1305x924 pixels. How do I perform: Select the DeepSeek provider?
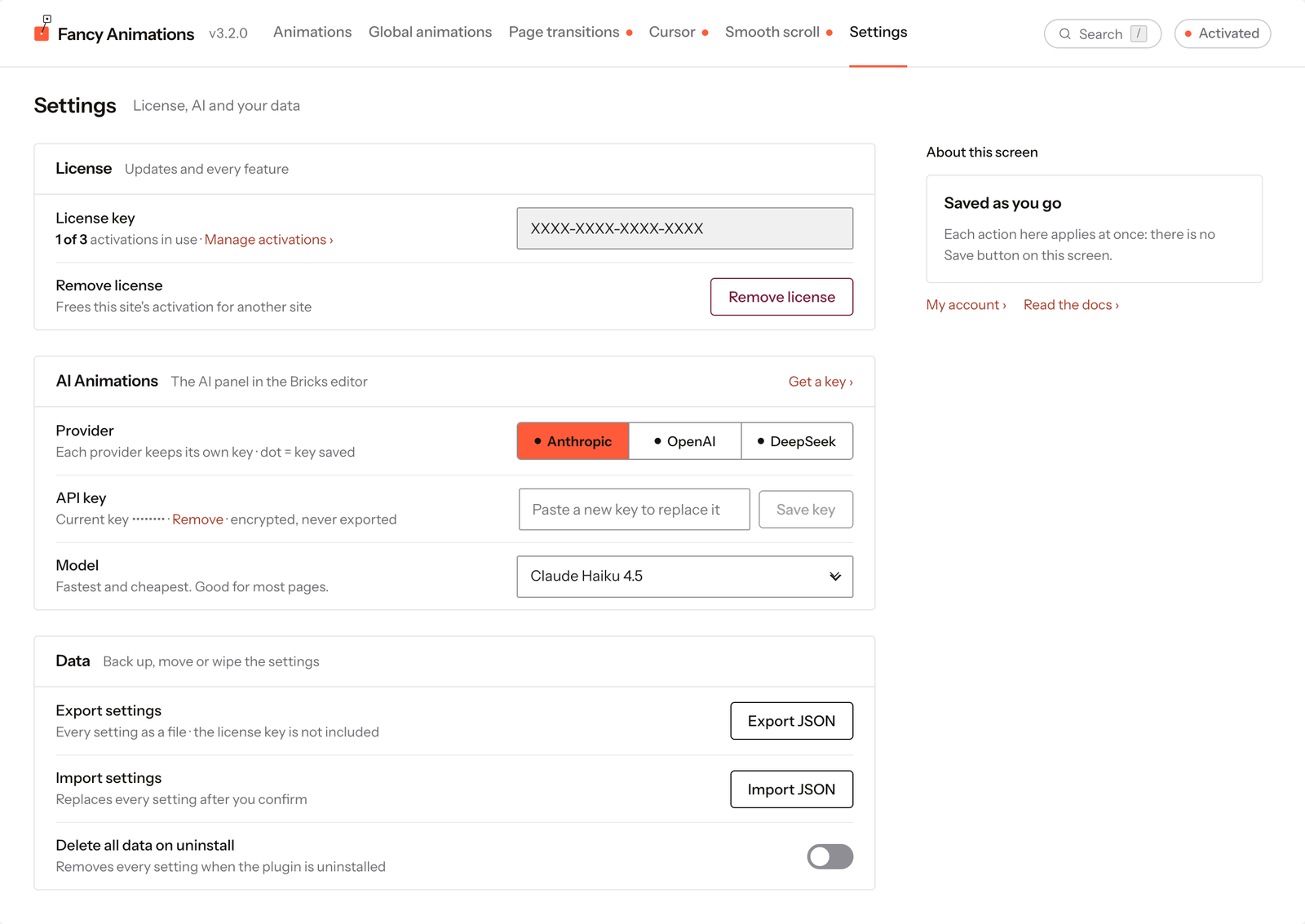tap(797, 441)
